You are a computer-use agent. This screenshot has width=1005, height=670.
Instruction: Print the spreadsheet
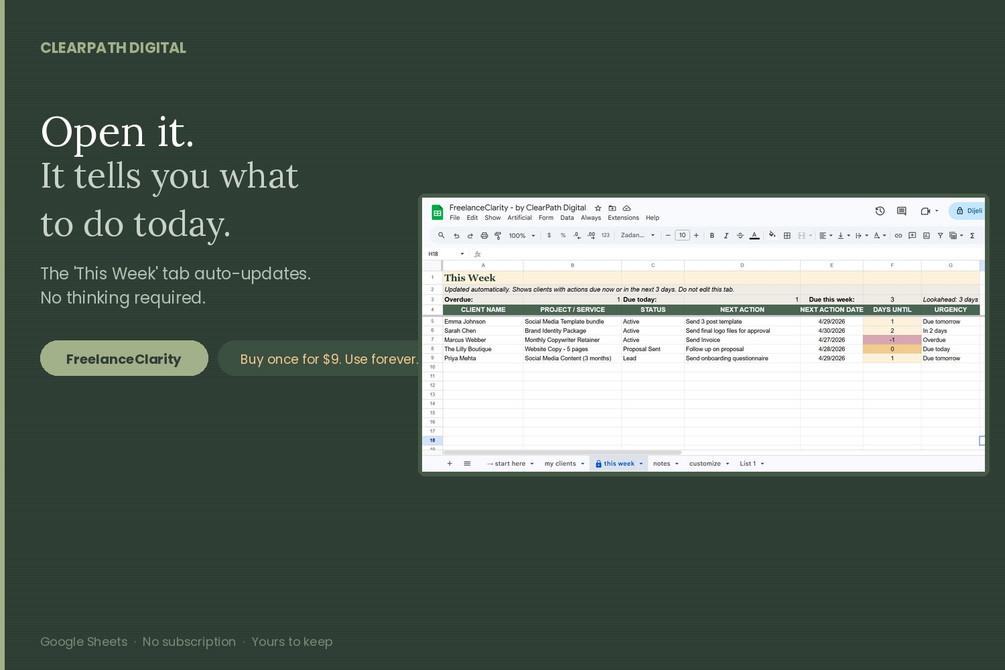pos(484,235)
